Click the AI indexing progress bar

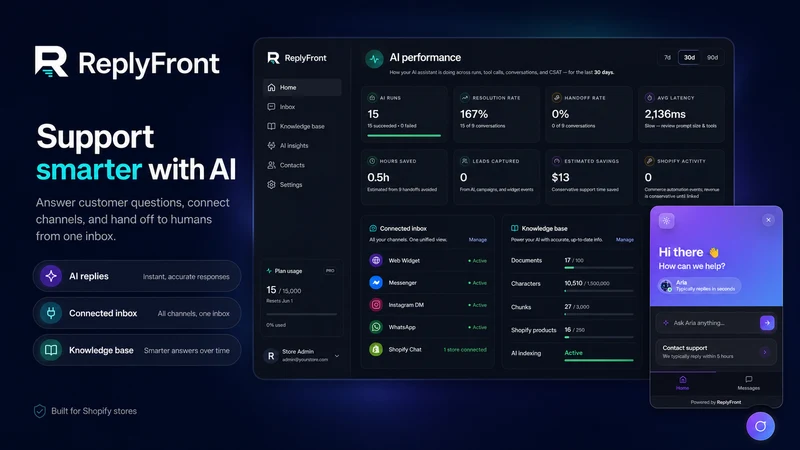(599, 360)
